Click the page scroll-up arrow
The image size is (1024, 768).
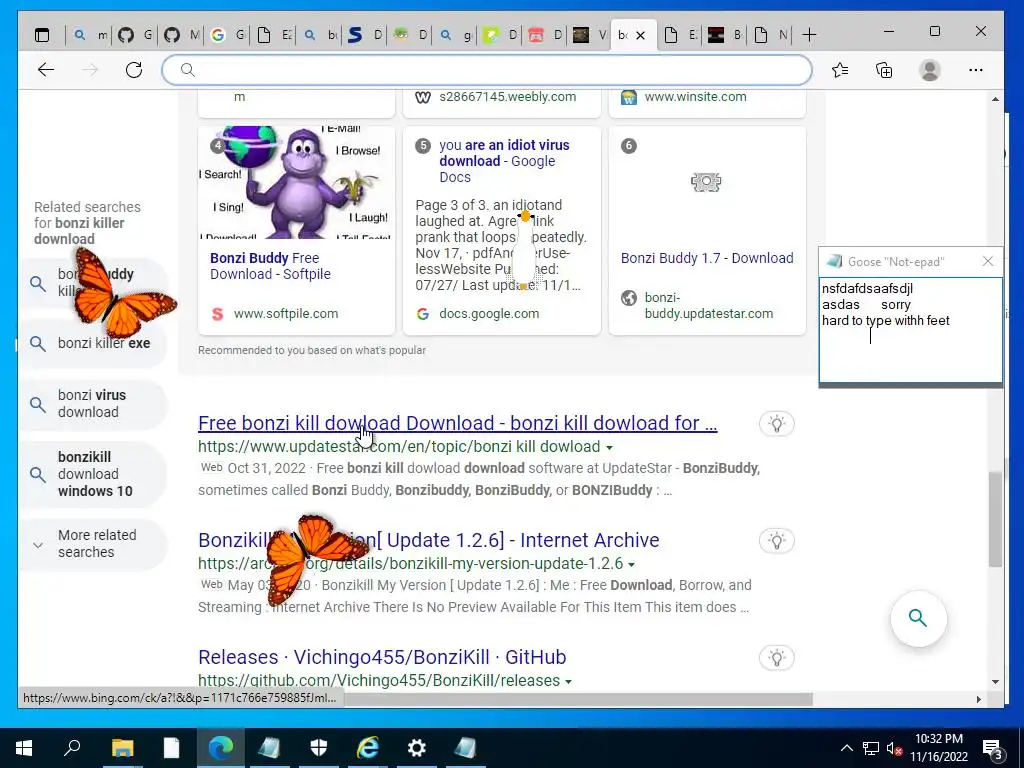coord(995,99)
